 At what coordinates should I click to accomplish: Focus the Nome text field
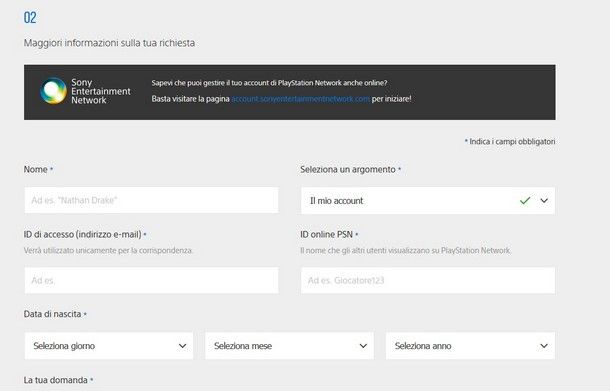point(151,200)
